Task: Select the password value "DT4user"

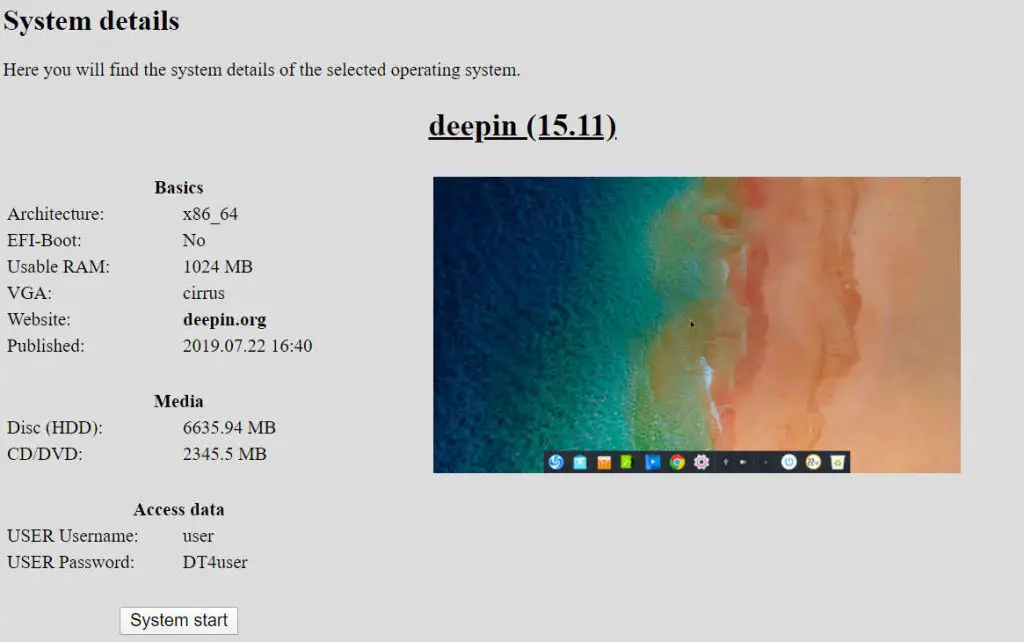Action: tap(215, 562)
